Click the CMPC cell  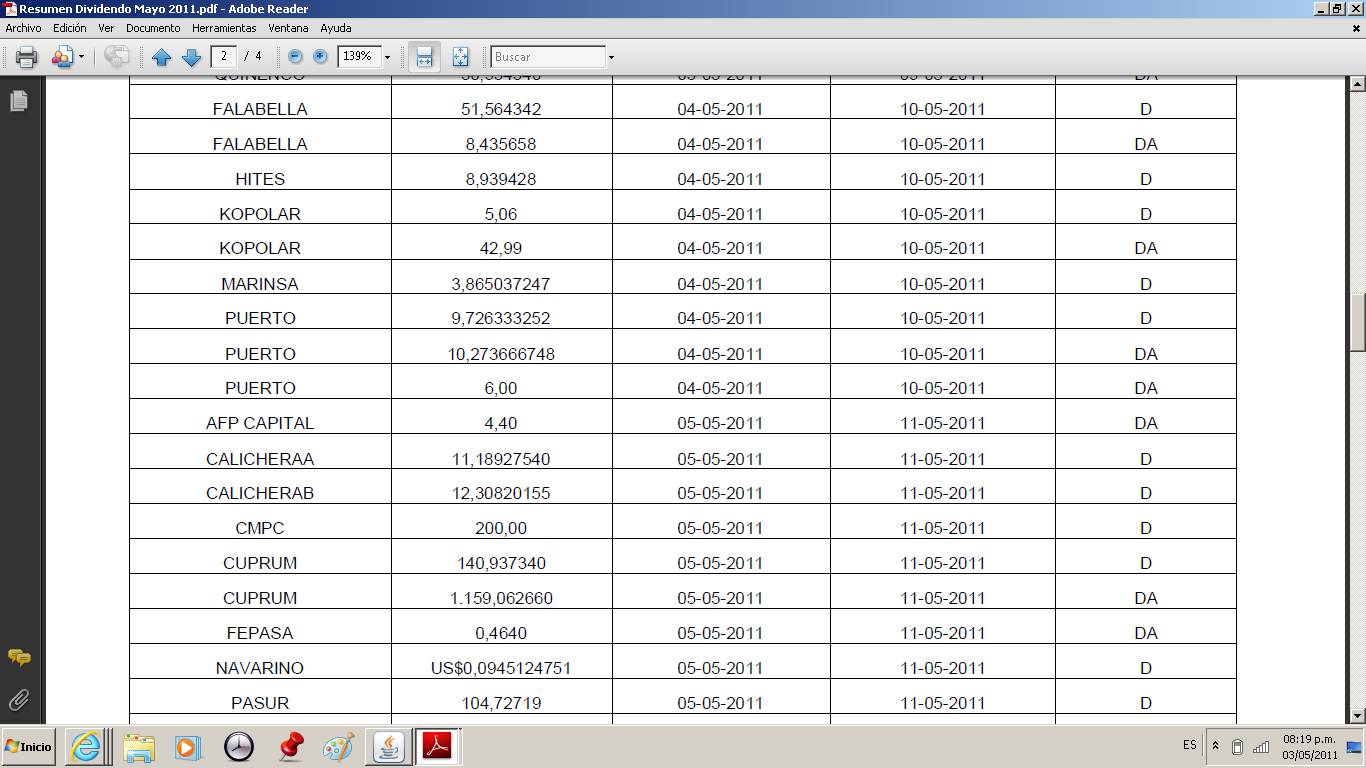pyautogui.click(x=260, y=528)
